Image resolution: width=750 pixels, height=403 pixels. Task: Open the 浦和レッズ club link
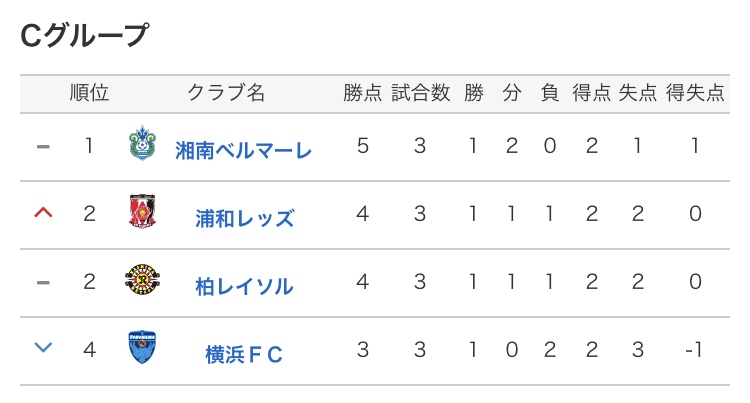click(244, 218)
